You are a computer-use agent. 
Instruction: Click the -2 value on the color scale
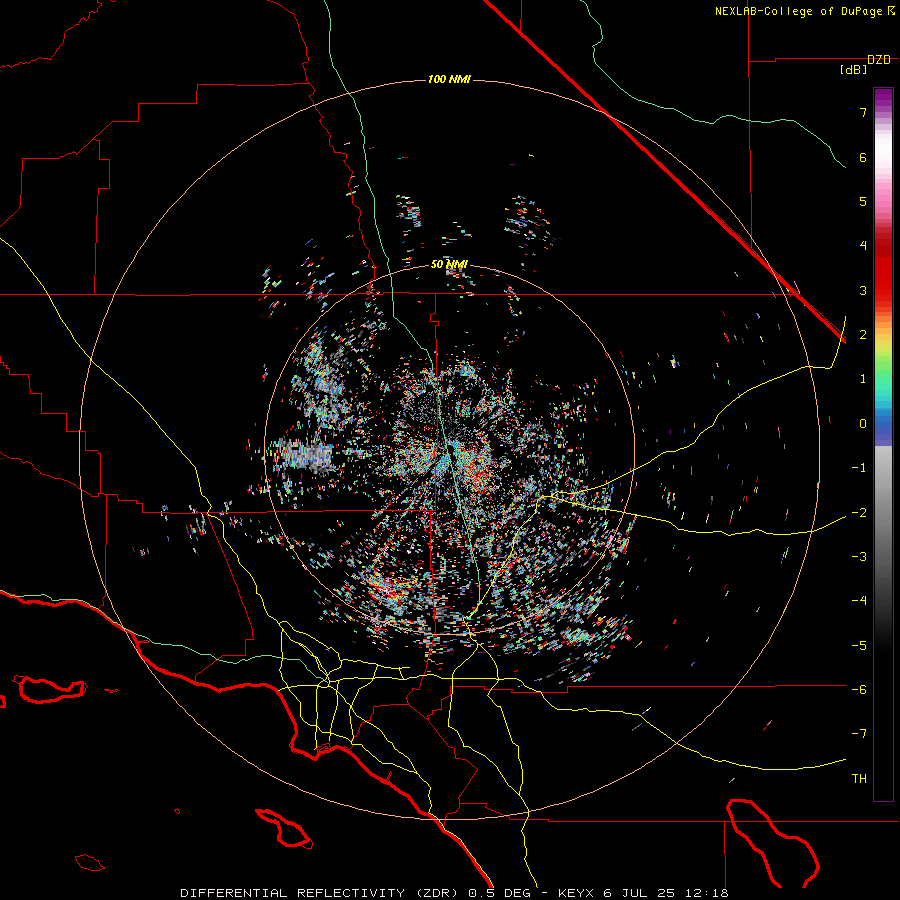[x=859, y=513]
